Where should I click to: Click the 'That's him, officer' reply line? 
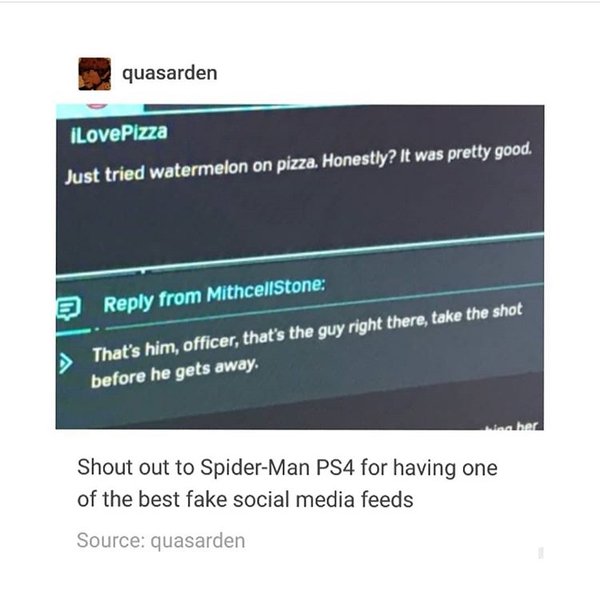pyautogui.click(x=307, y=332)
